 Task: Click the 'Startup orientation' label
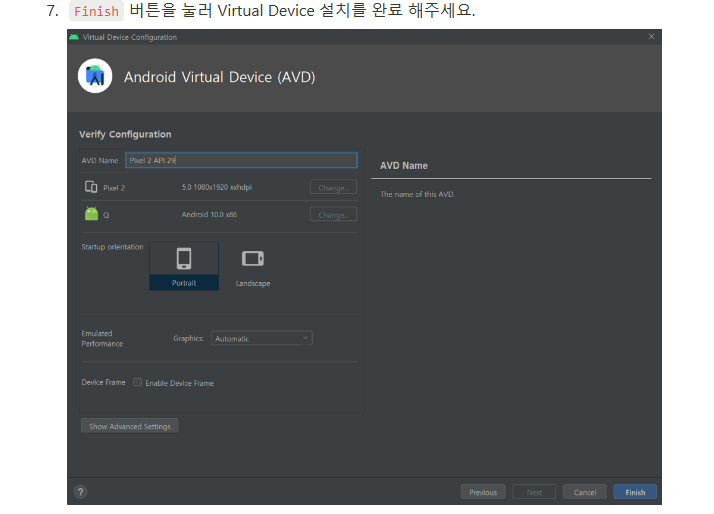pyautogui.click(x=112, y=247)
